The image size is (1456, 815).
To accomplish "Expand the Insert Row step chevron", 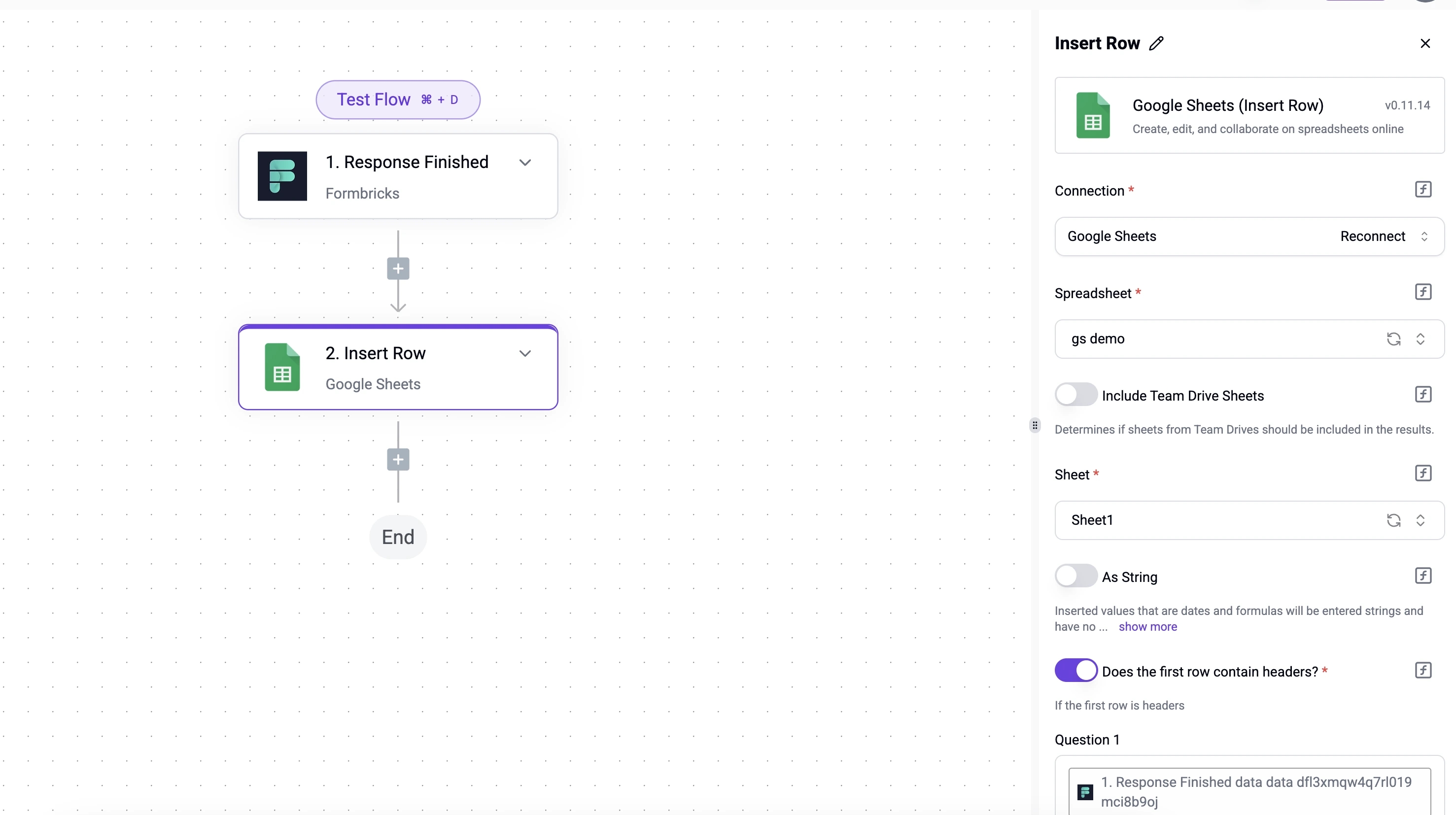I will pos(525,354).
